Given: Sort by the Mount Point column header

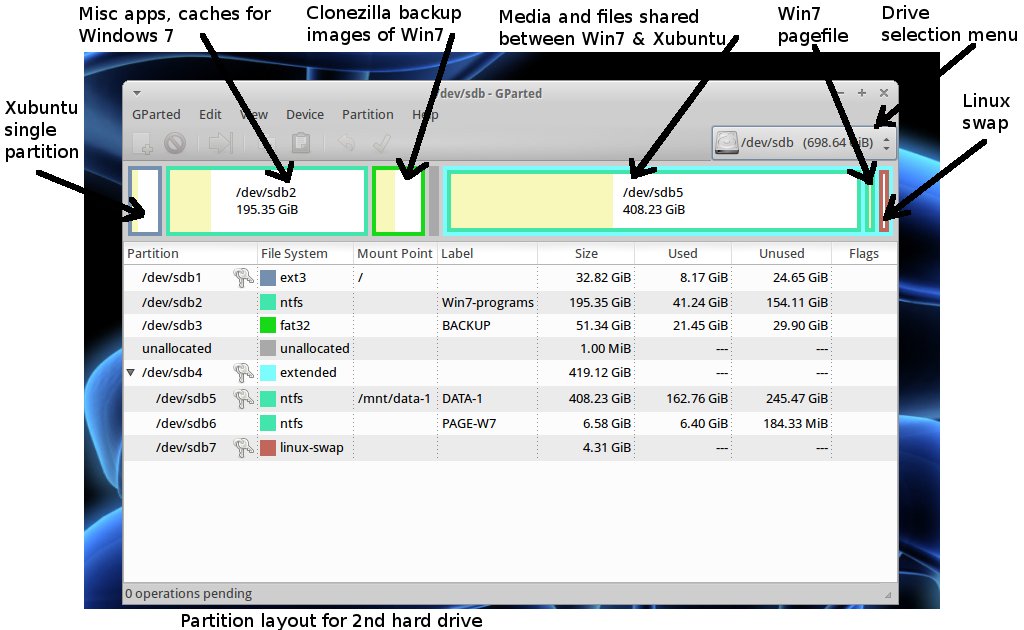Looking at the screenshot, I should point(395,253).
